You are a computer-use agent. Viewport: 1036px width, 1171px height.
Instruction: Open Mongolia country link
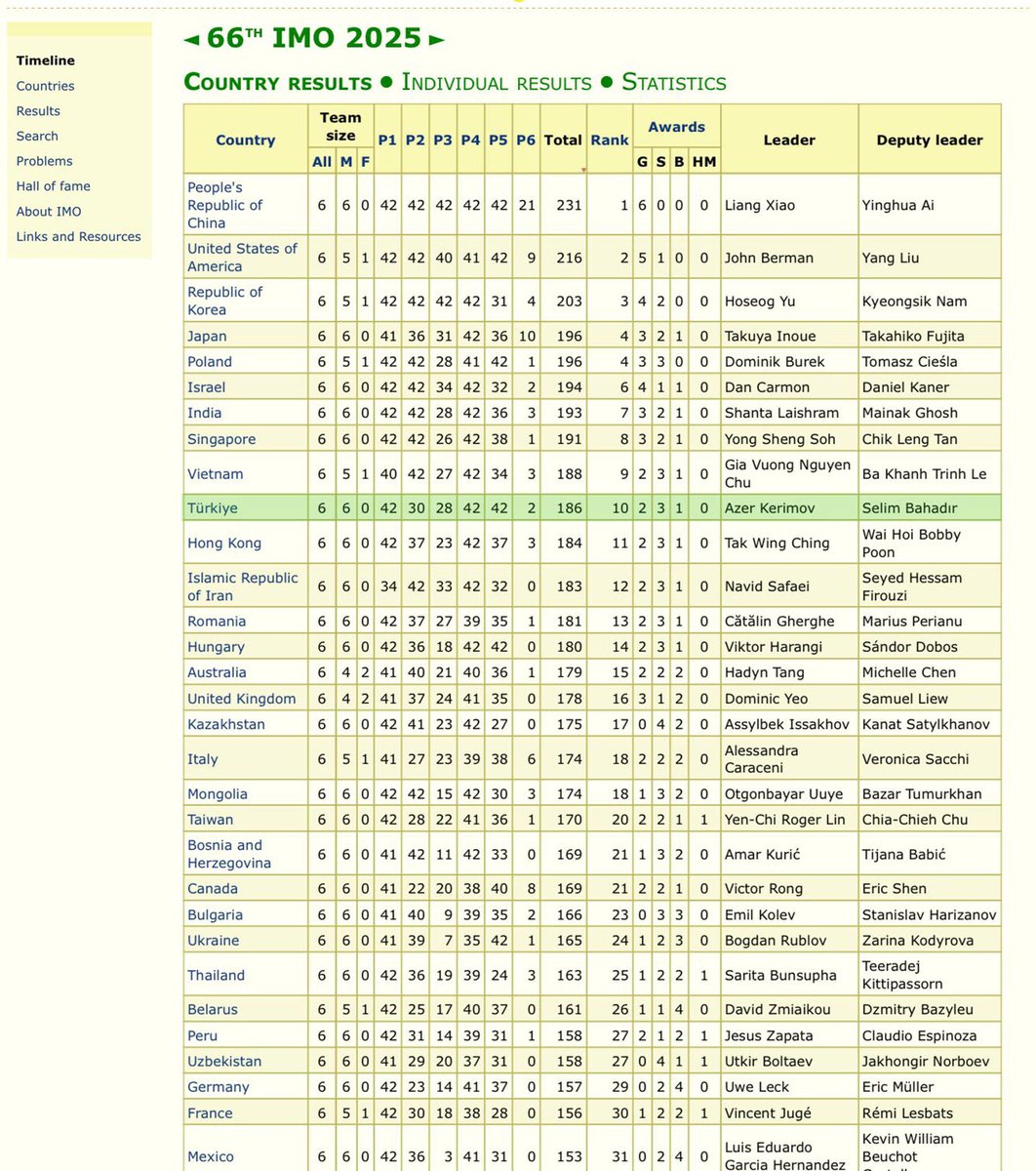point(218,794)
